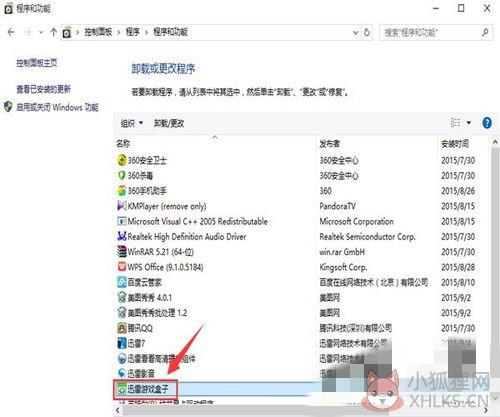Image resolution: width=500 pixels, height=417 pixels.
Task: Click install date 2015/8/10 cell
Action: 458,282
